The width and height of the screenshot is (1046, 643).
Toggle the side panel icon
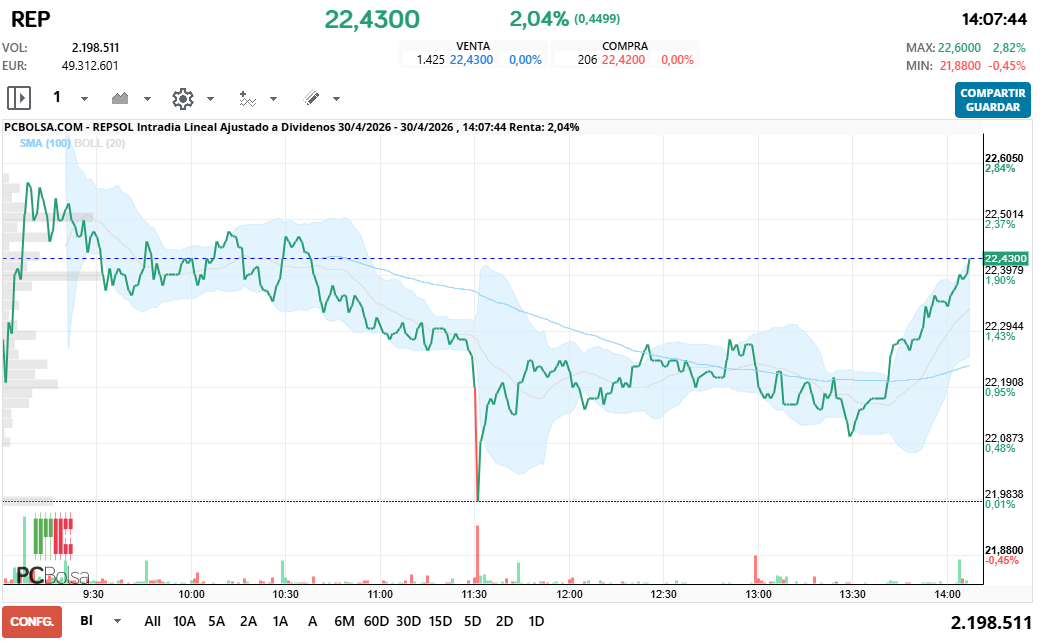[x=19, y=99]
